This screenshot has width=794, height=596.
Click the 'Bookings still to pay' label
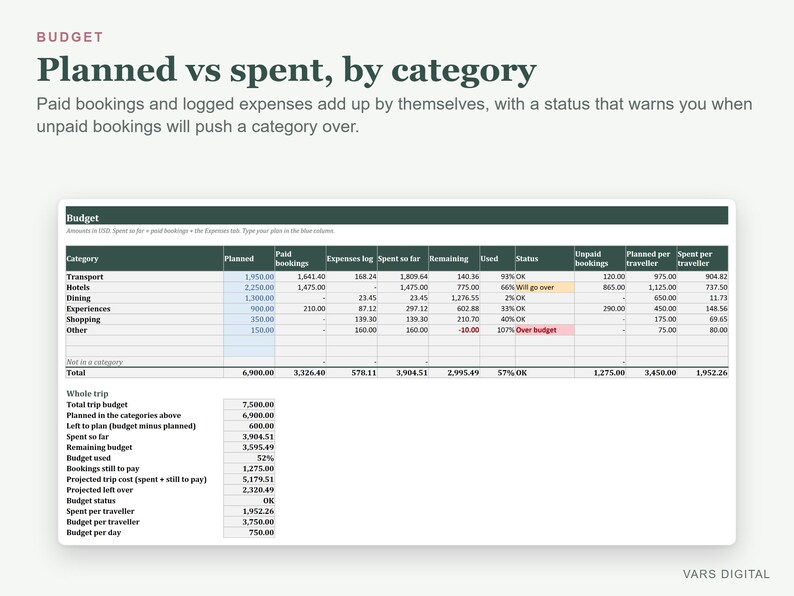tap(103, 468)
